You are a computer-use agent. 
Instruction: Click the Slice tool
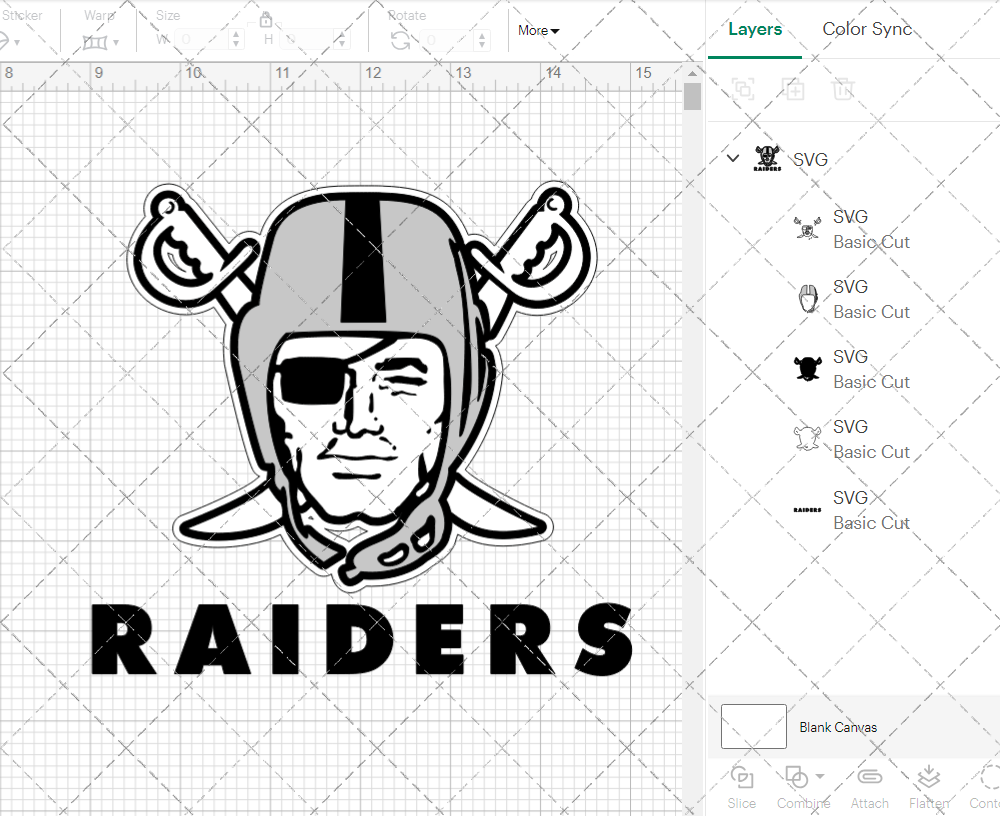[742, 788]
